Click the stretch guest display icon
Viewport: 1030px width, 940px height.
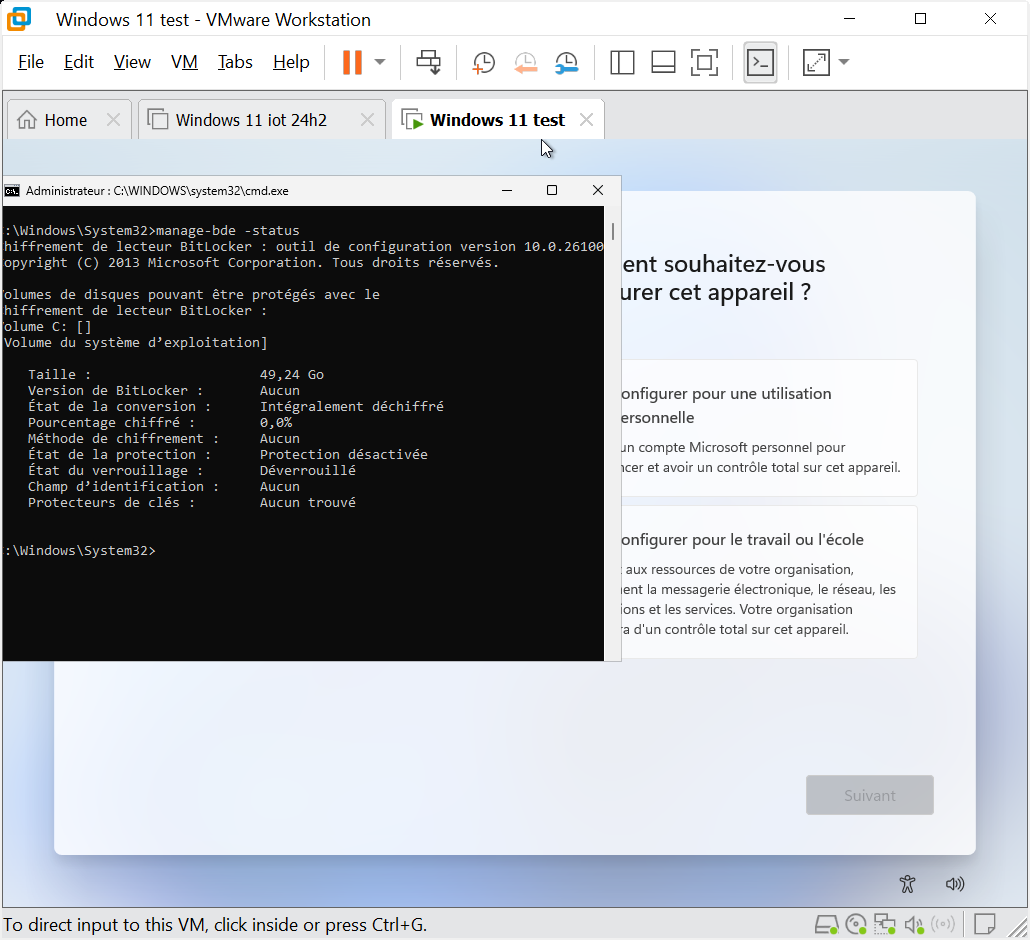[x=816, y=62]
